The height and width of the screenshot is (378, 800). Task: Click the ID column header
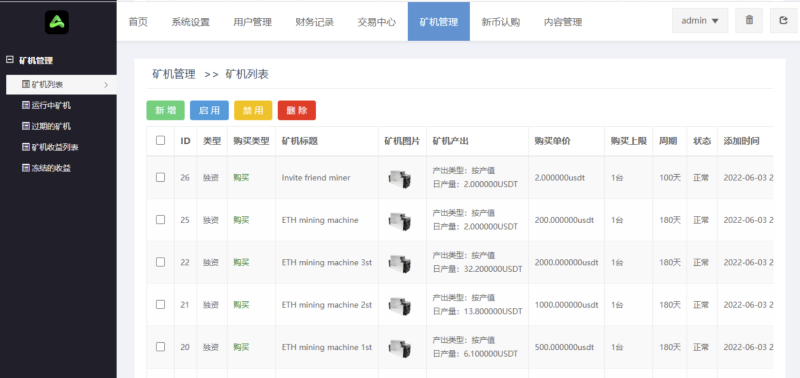coord(185,141)
